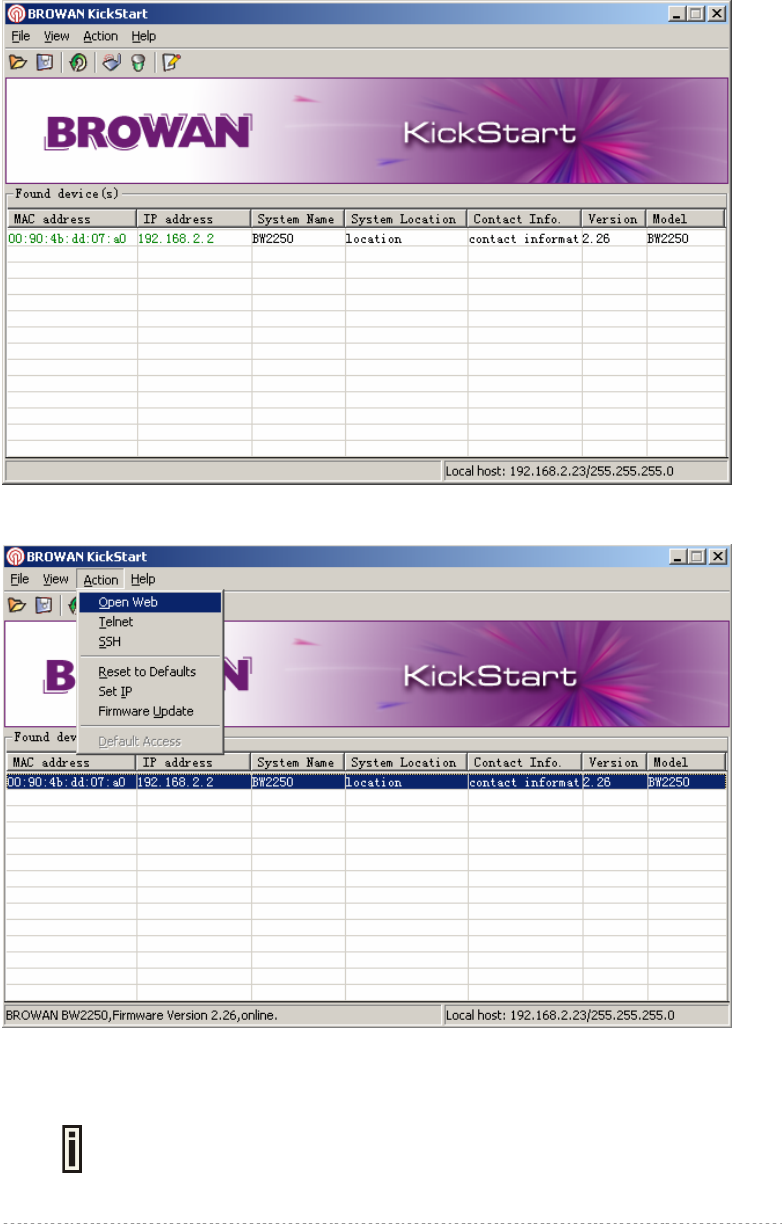
Task: Open the File menu in the upper KickStart window
Action: tap(21, 36)
